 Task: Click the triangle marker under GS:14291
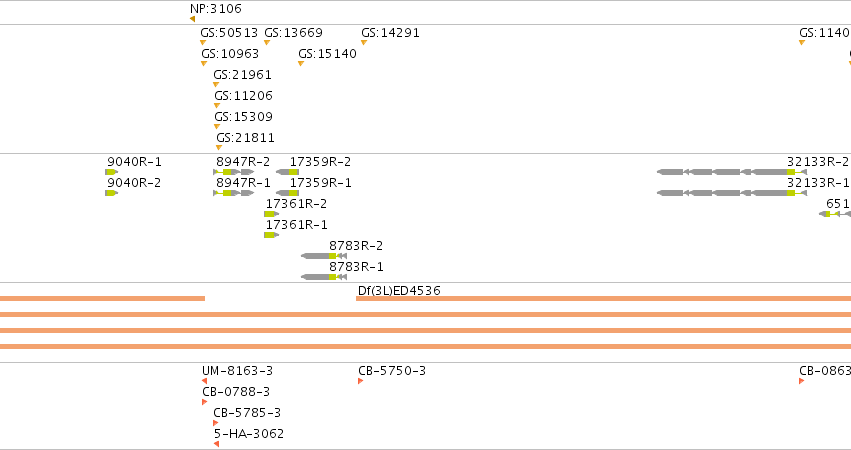pos(364,42)
